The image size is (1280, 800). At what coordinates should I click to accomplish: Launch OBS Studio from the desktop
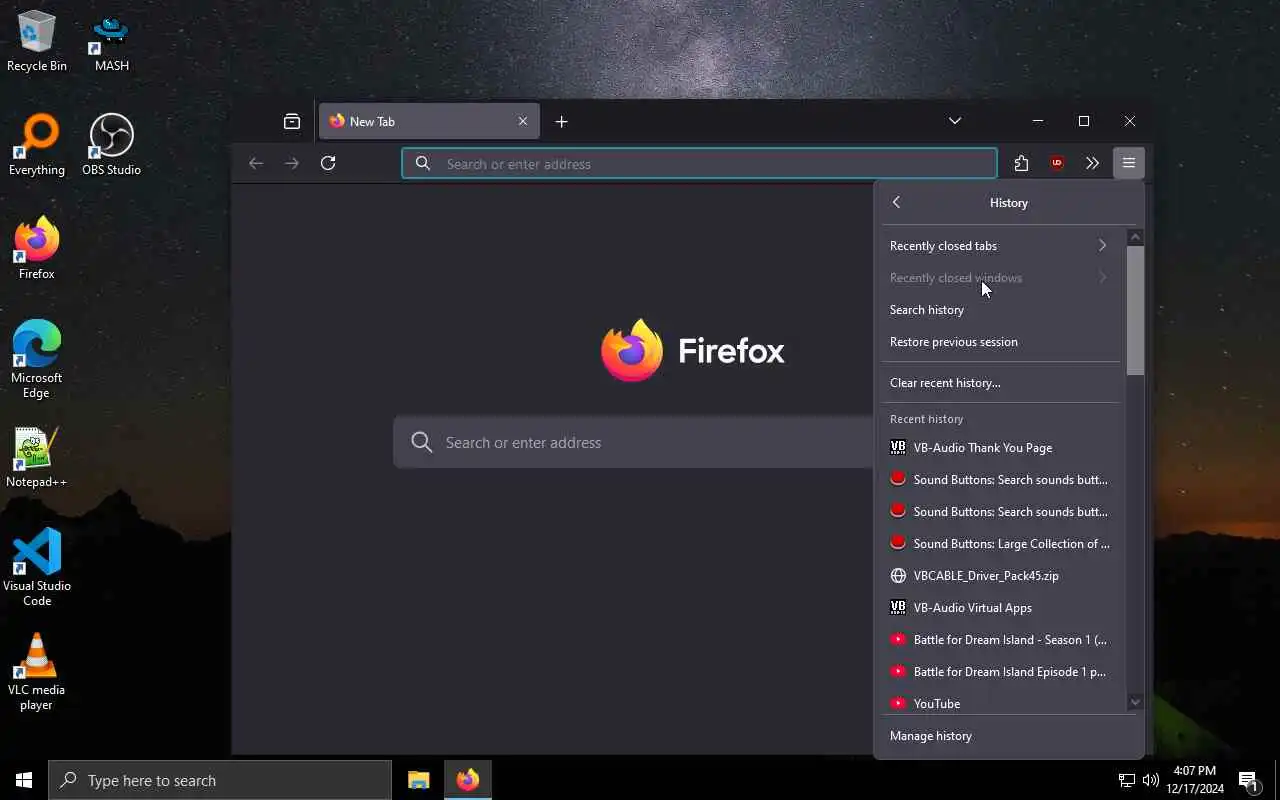click(111, 145)
